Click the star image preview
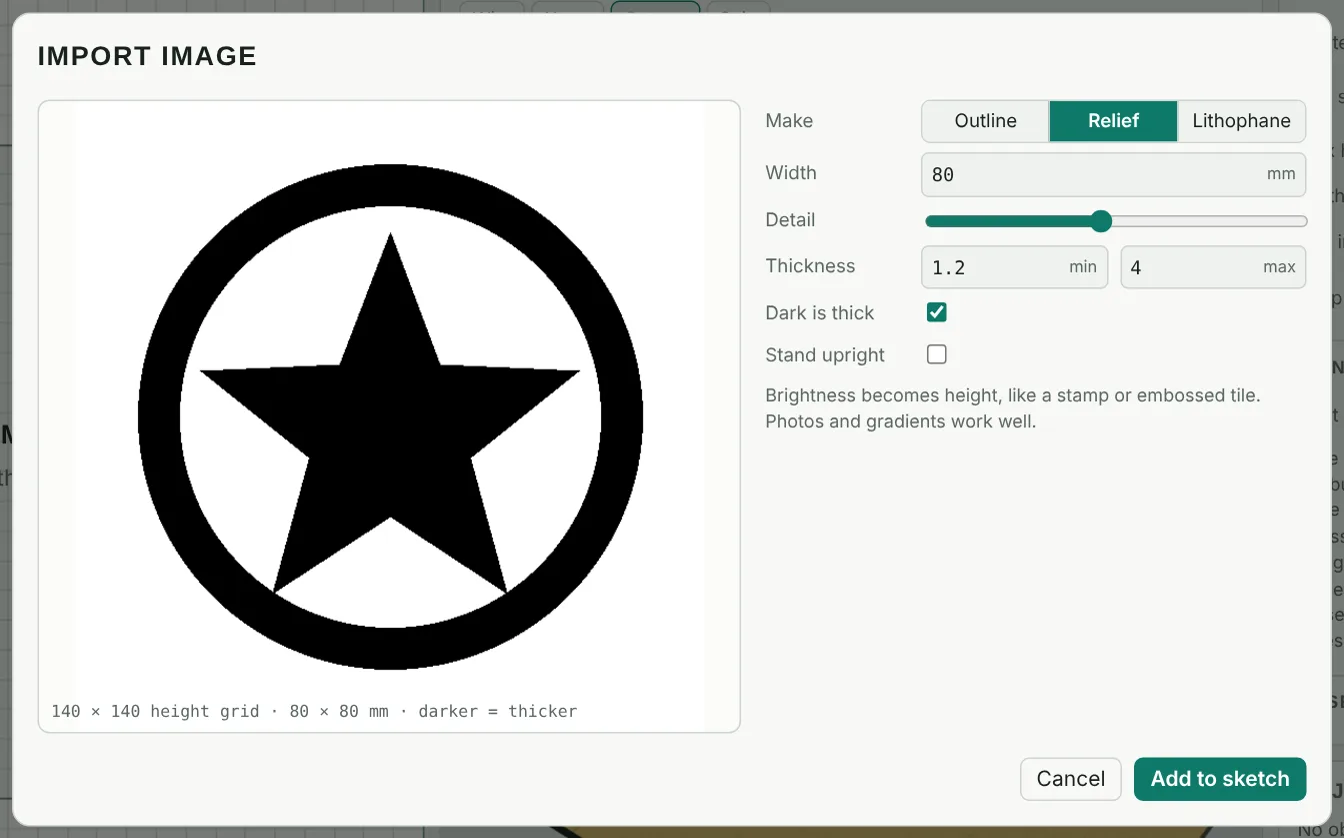This screenshot has width=1344, height=838. pos(390,416)
